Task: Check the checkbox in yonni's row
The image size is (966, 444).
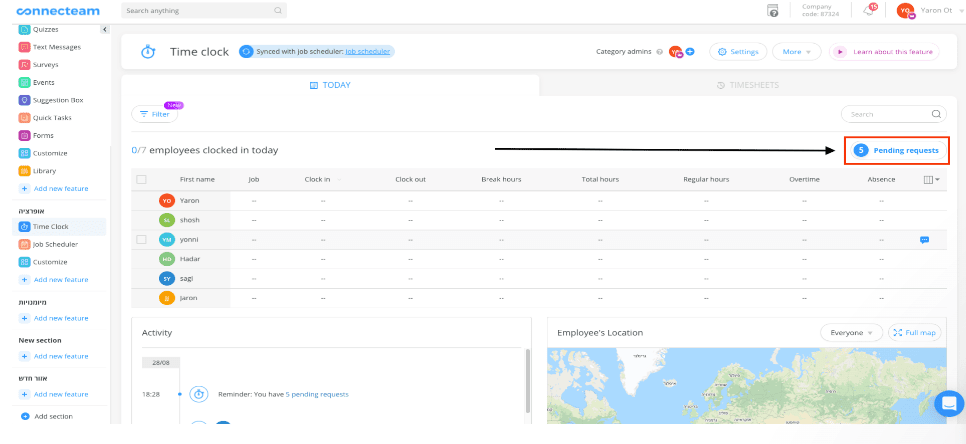Action: click(141, 240)
